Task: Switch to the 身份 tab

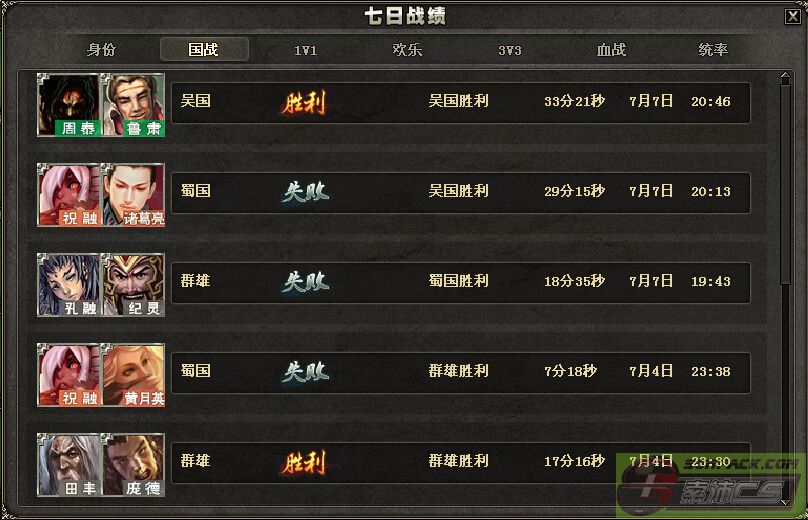Action: click(102, 49)
